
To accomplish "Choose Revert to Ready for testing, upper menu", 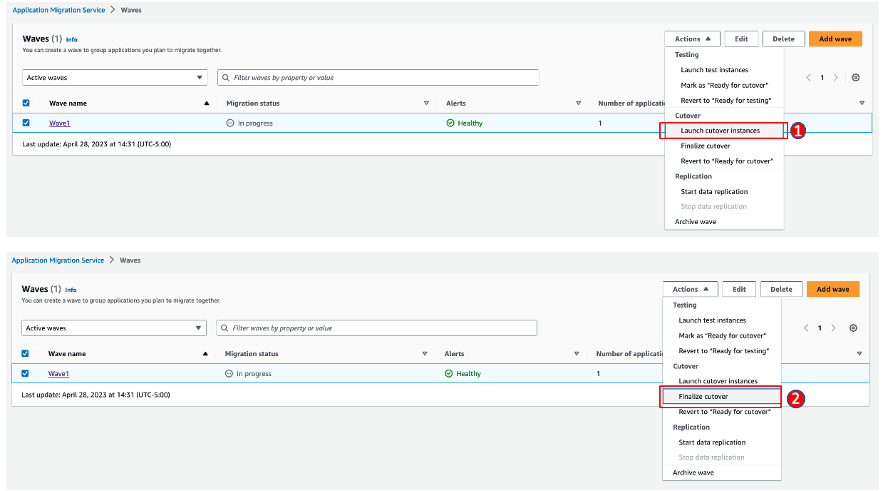I will tap(726, 100).
